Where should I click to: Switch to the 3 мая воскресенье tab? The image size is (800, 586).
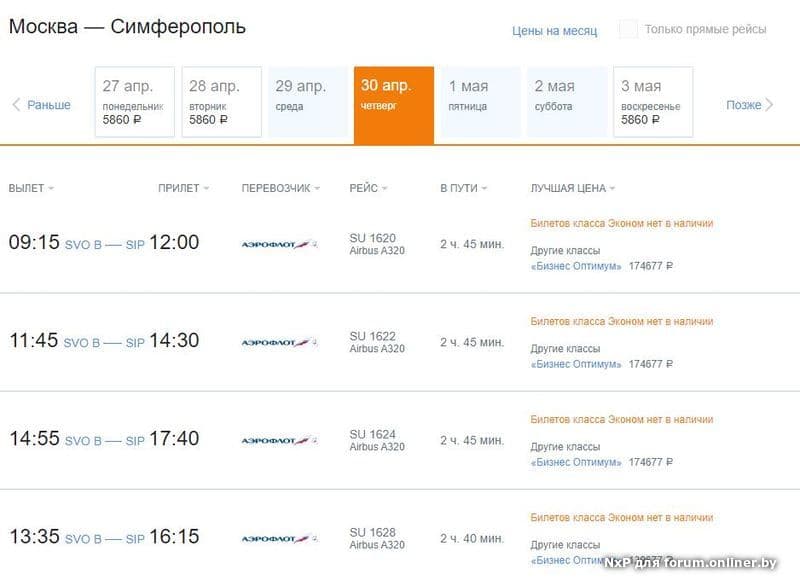pyautogui.click(x=653, y=101)
